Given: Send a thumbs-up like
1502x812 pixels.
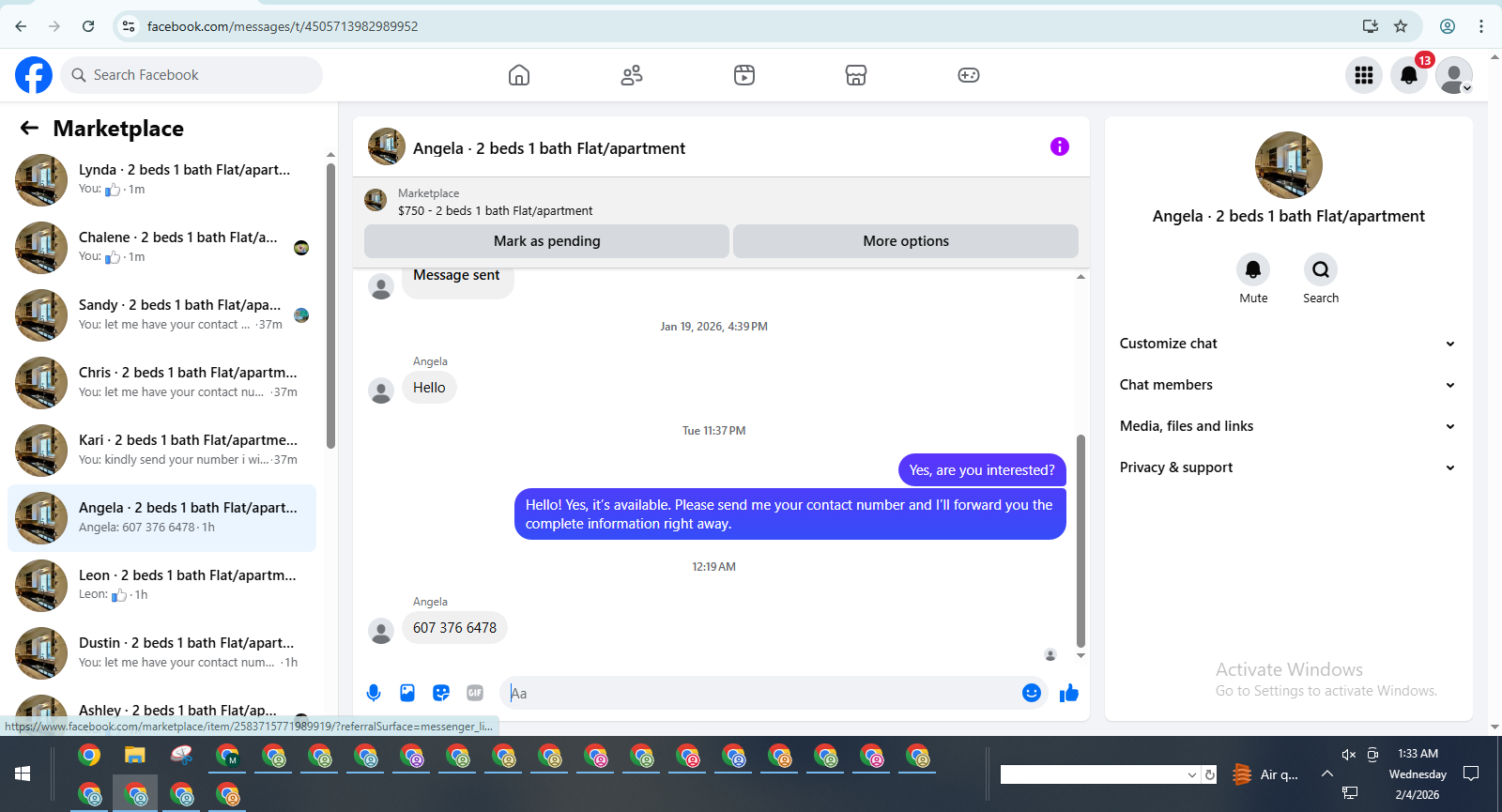Looking at the screenshot, I should (x=1069, y=693).
